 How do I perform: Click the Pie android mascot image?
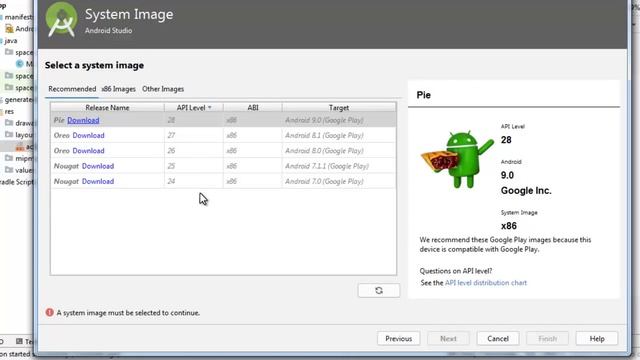click(x=457, y=160)
